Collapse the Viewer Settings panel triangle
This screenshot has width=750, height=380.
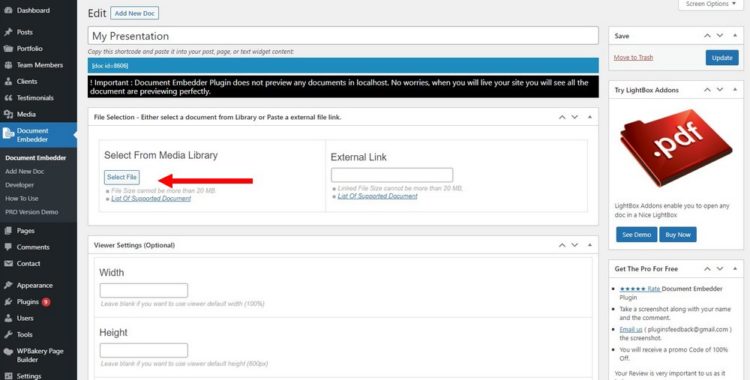point(590,245)
